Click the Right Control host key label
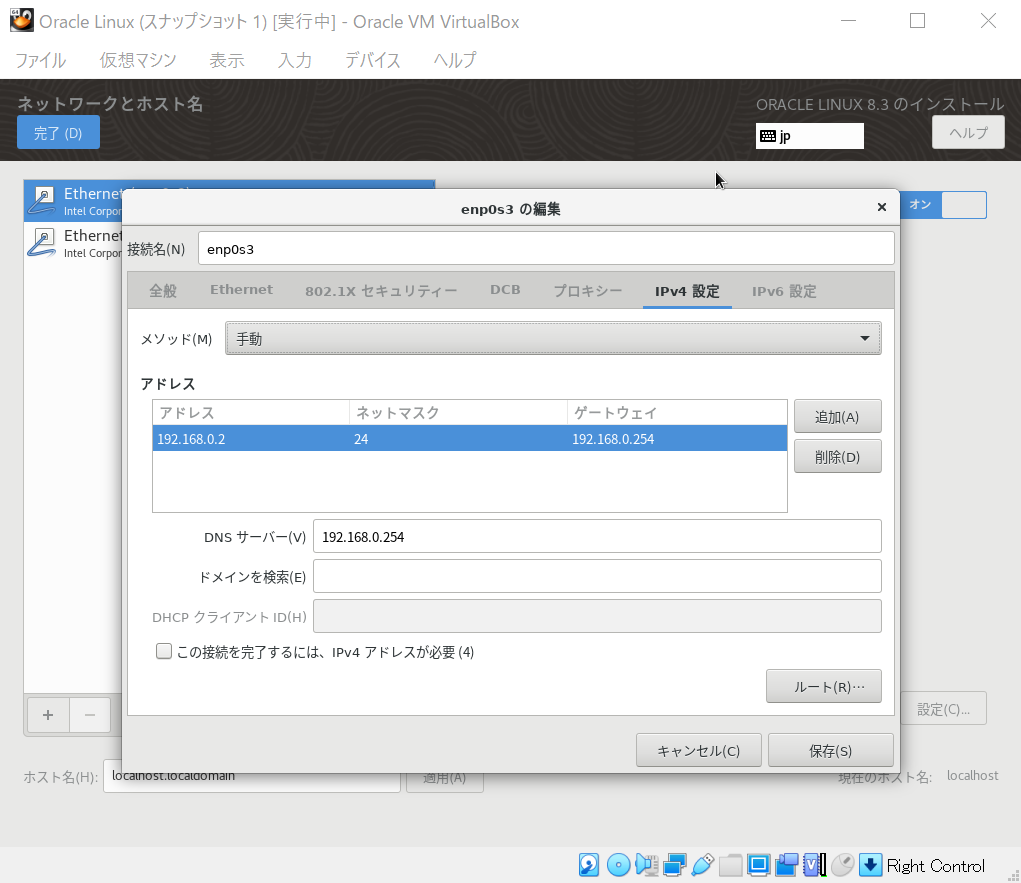Screen dimensions: 1021x883 pyautogui.click(x=936, y=865)
